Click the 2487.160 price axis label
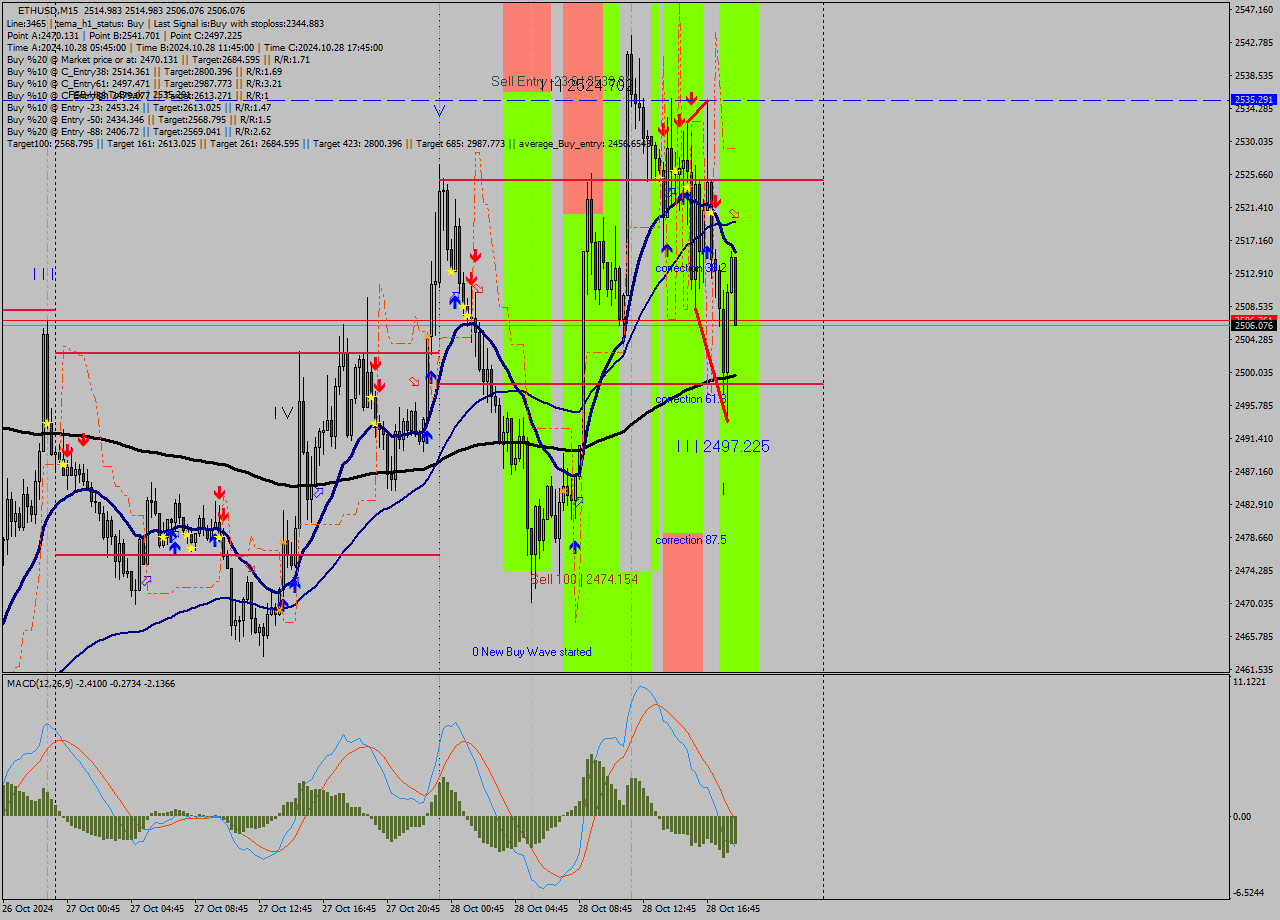Image resolution: width=1280 pixels, height=920 pixels. 1254,471
